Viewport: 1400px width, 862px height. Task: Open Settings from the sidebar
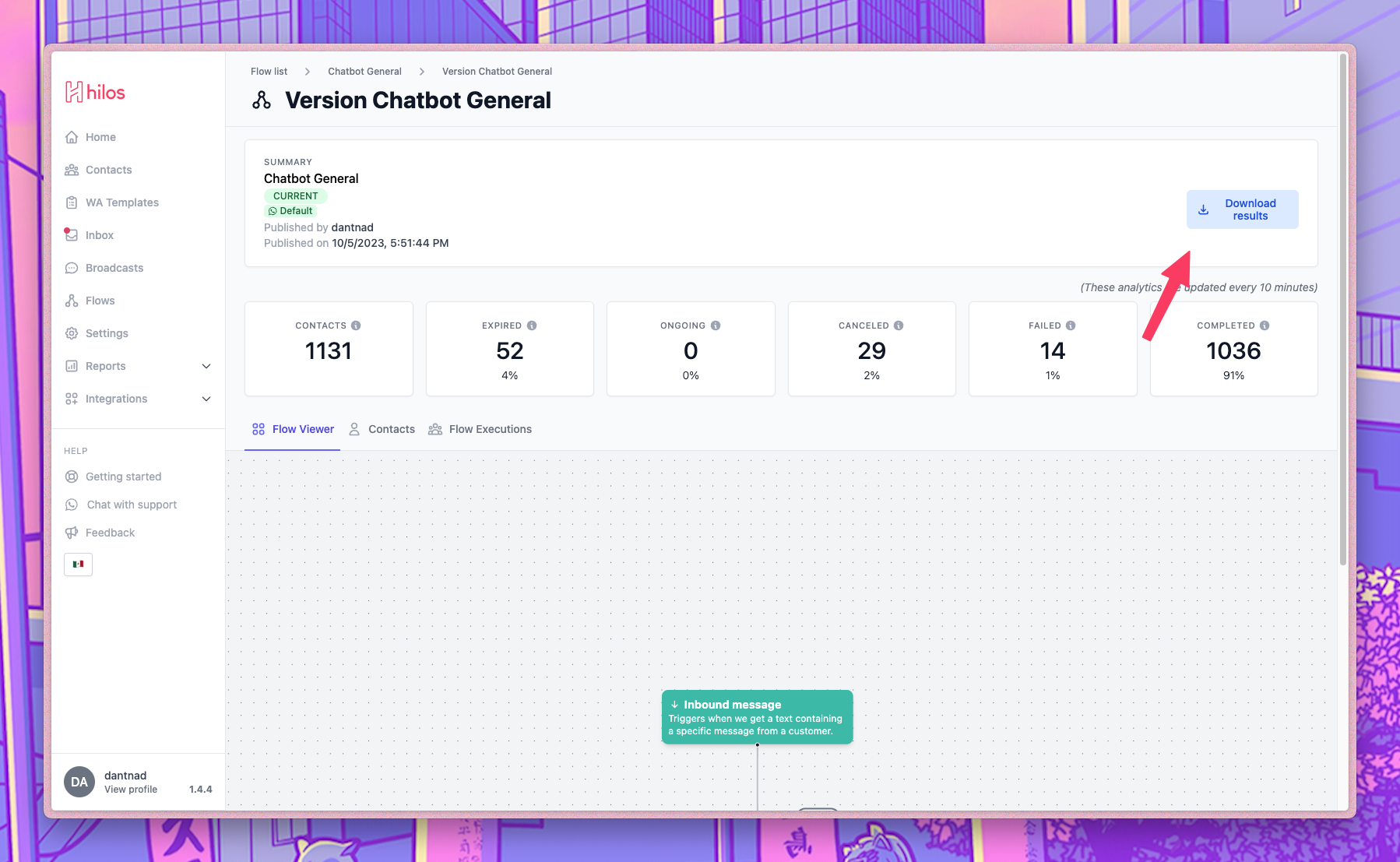[107, 333]
